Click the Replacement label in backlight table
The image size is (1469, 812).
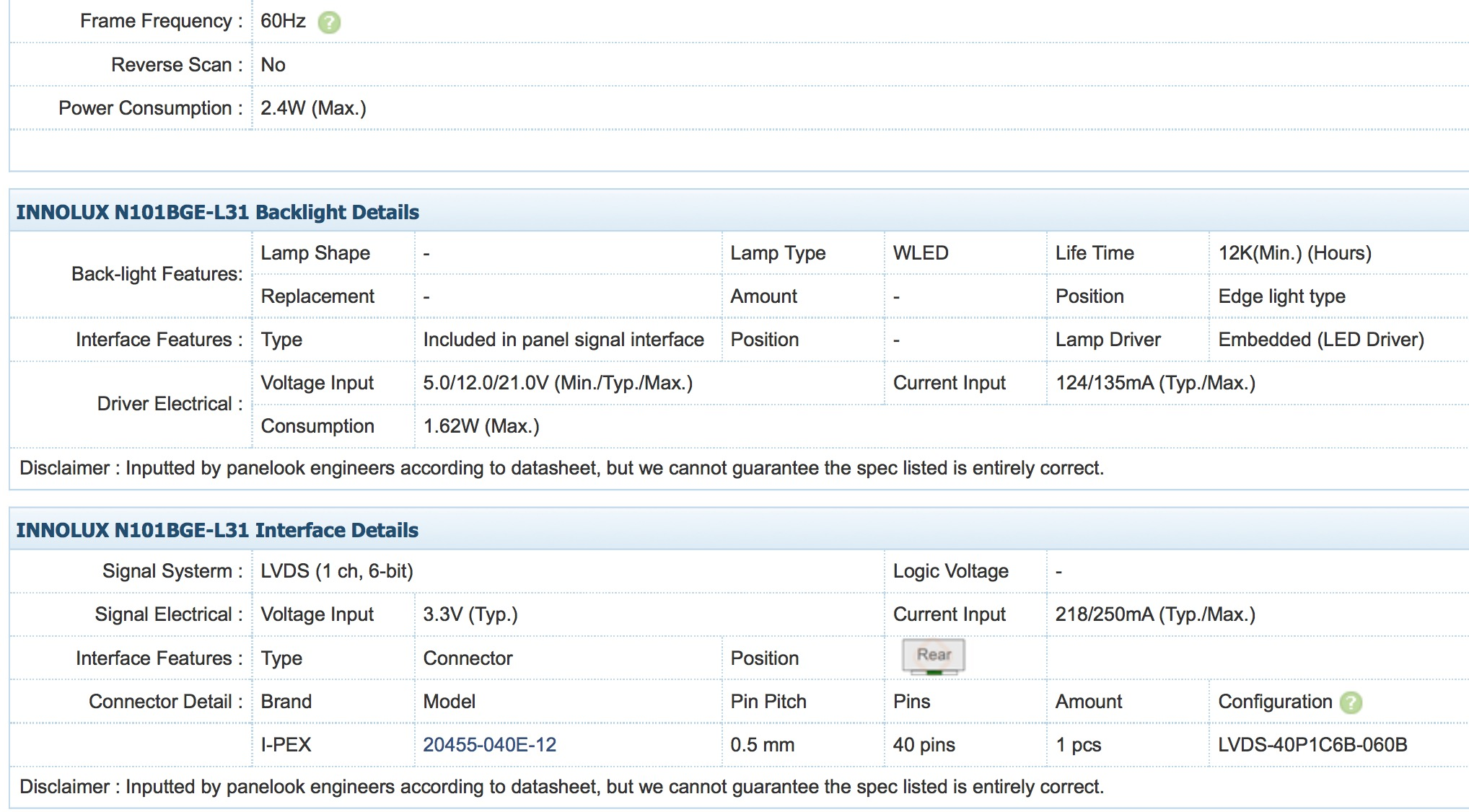(x=317, y=296)
